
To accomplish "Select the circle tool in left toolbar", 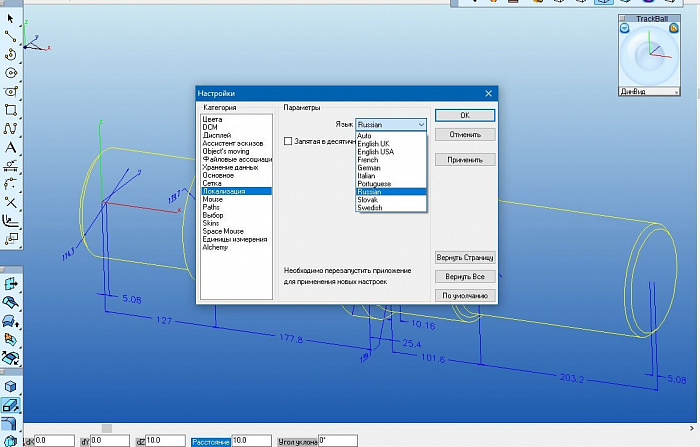I will (10, 73).
